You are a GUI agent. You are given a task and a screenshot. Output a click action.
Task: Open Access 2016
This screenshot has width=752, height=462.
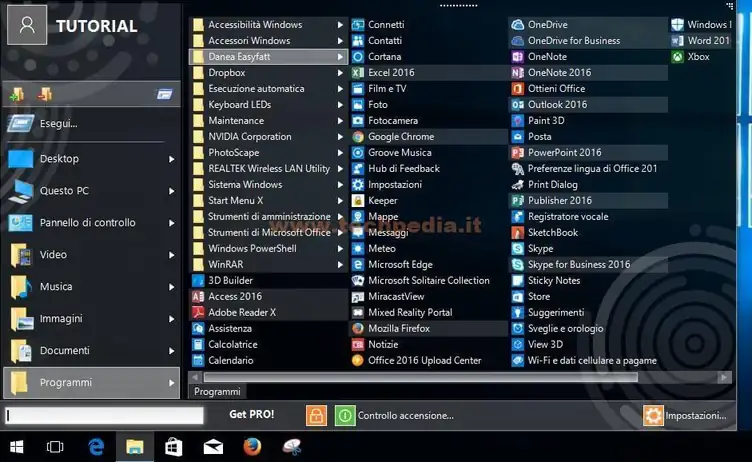pos(269,296)
